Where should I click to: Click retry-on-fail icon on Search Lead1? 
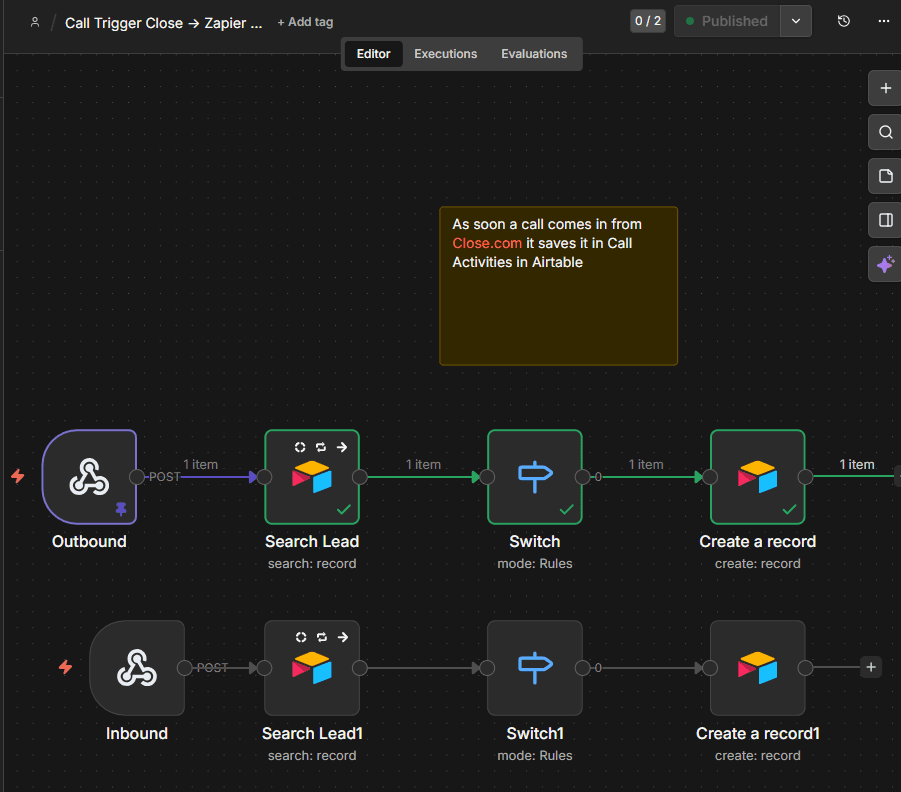tap(322, 637)
